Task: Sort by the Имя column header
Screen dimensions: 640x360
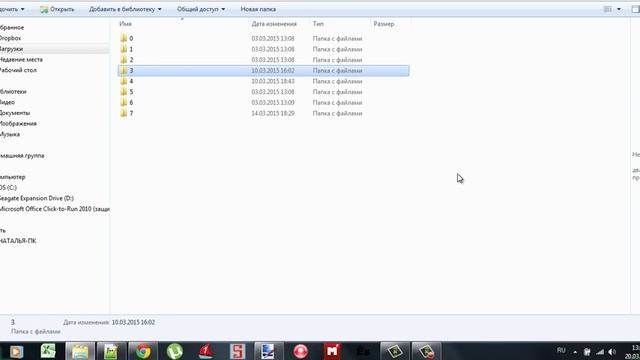Action: pos(125,24)
